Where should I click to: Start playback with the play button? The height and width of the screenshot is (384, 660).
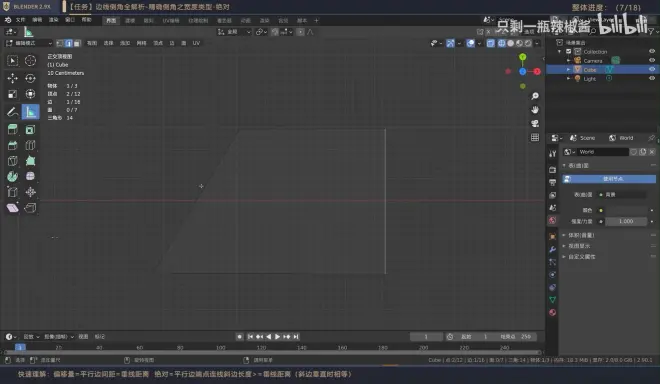(277, 336)
